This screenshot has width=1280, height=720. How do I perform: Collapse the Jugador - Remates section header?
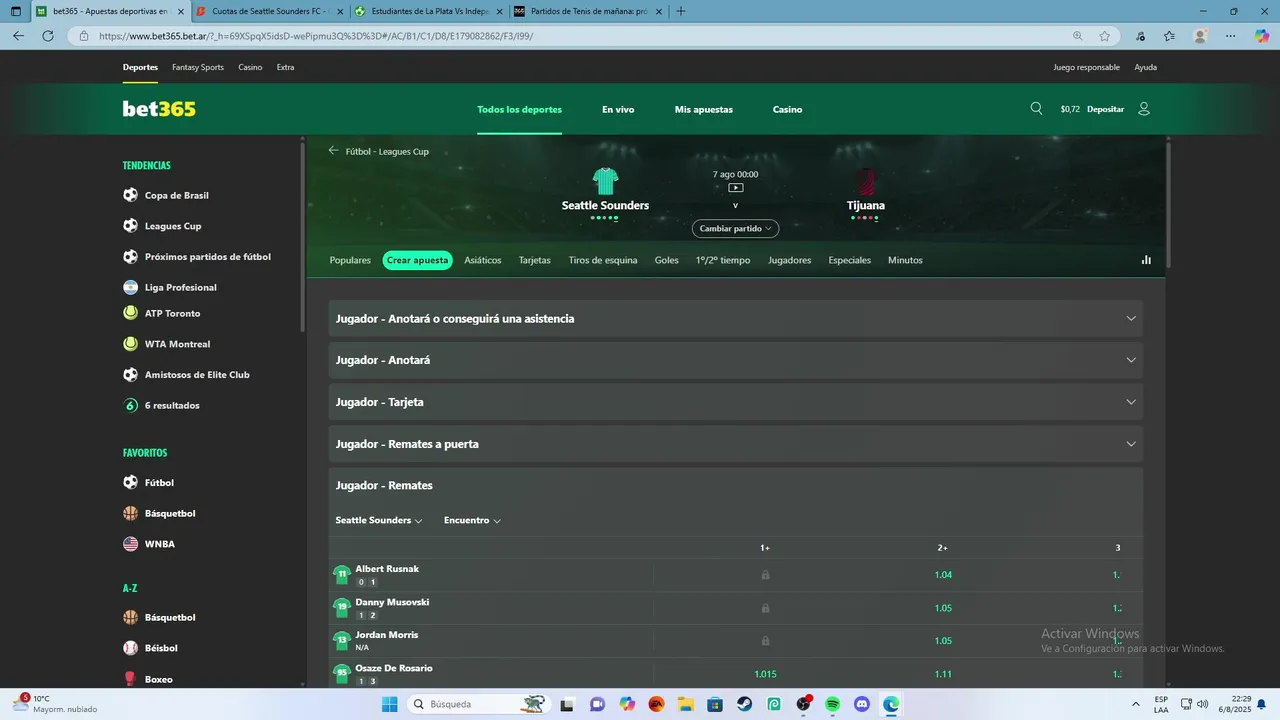tap(735, 485)
